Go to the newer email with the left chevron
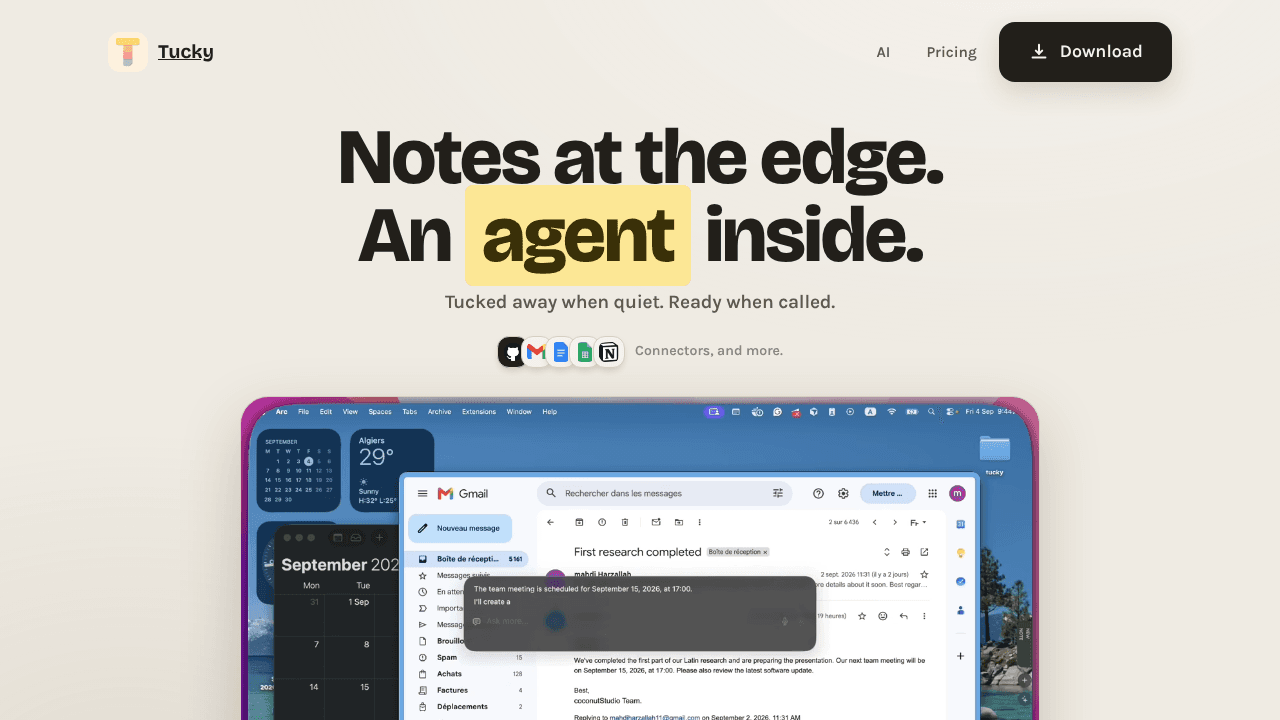The width and height of the screenshot is (1280, 720). [x=875, y=522]
